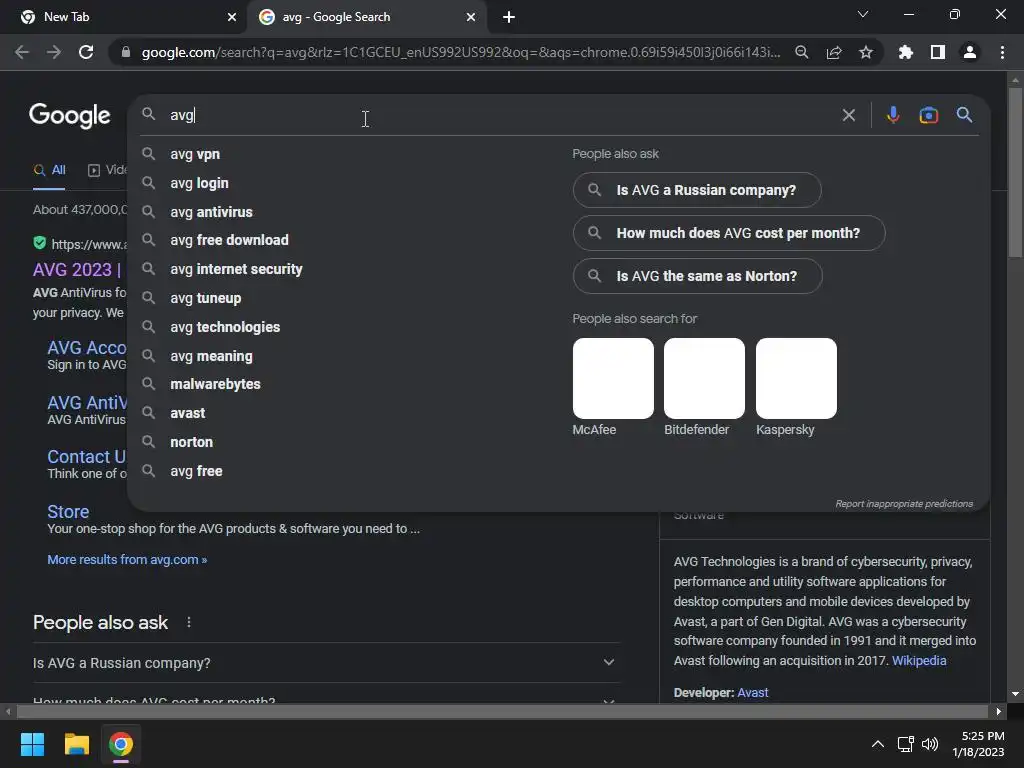Open the clock showing 5:25 PM
The width and height of the screenshot is (1024, 768).
click(978, 744)
